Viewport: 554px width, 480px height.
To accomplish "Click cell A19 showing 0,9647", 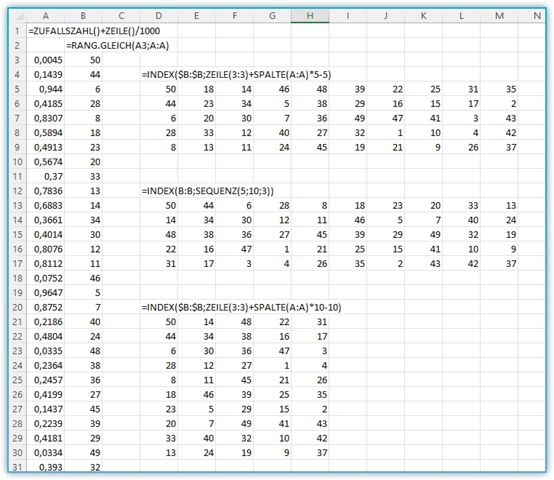I will (x=46, y=293).
